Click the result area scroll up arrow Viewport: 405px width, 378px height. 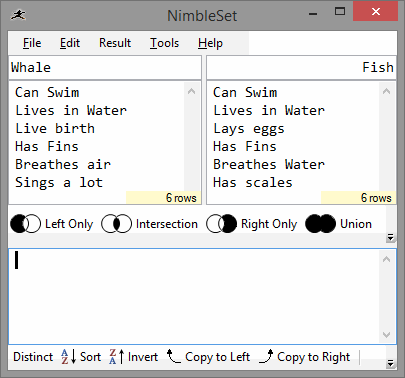(x=387, y=259)
